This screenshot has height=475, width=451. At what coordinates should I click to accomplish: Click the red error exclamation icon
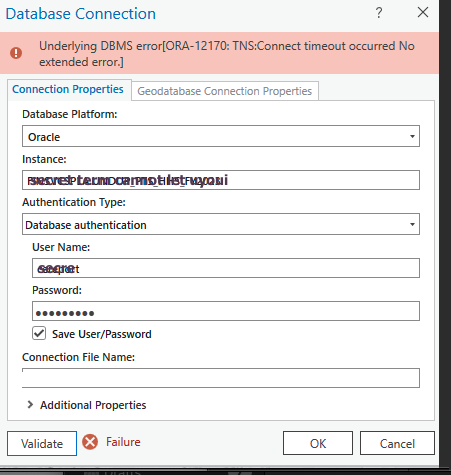(x=16, y=53)
